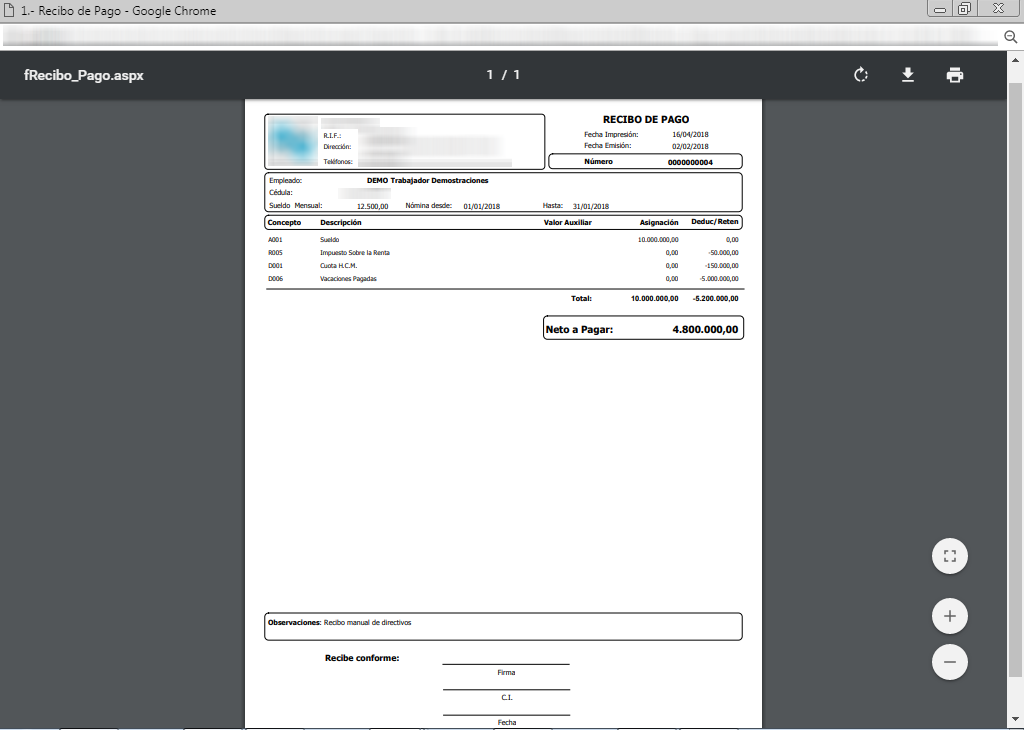
Task: Click Observaciones text Recibo manual de directivos
Action: [x=368, y=623]
